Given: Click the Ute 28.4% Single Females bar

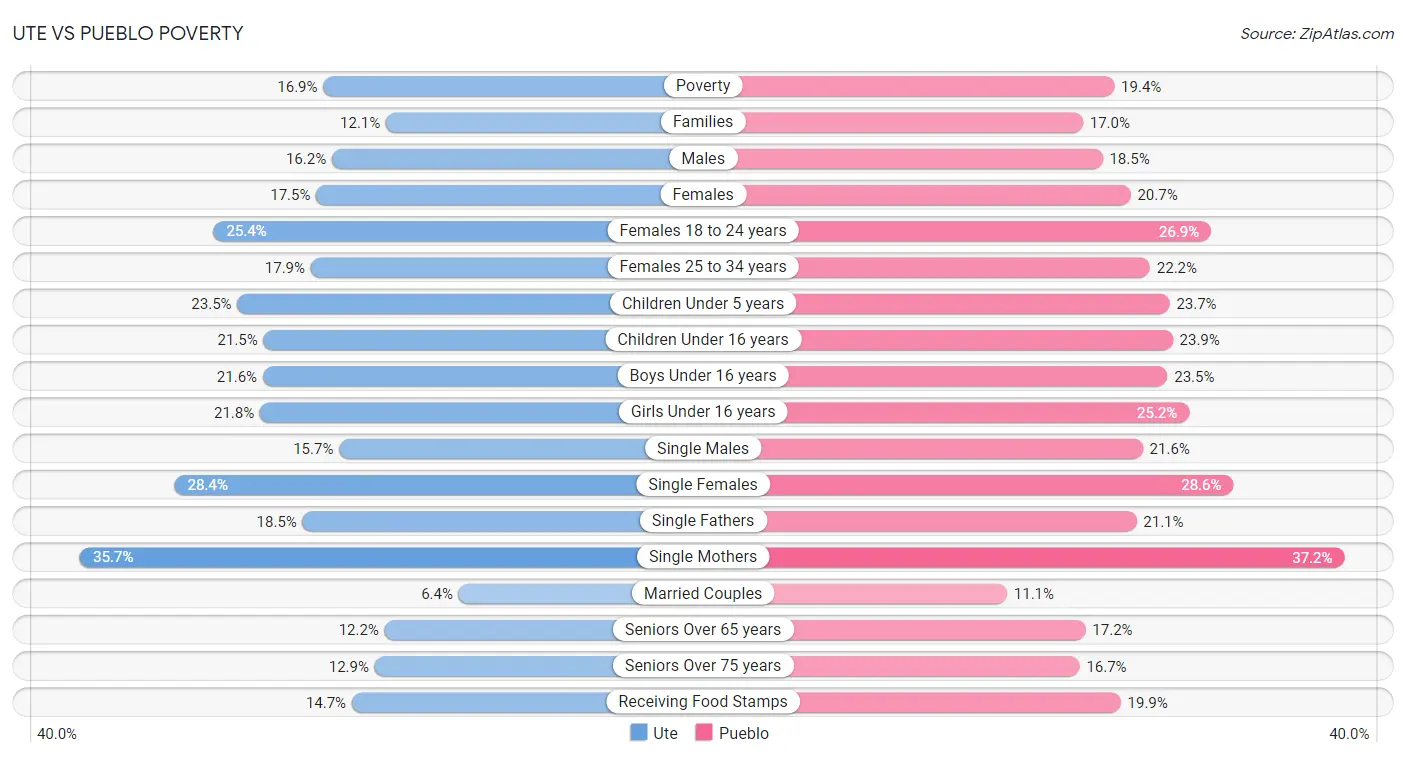Looking at the screenshot, I should [438, 485].
